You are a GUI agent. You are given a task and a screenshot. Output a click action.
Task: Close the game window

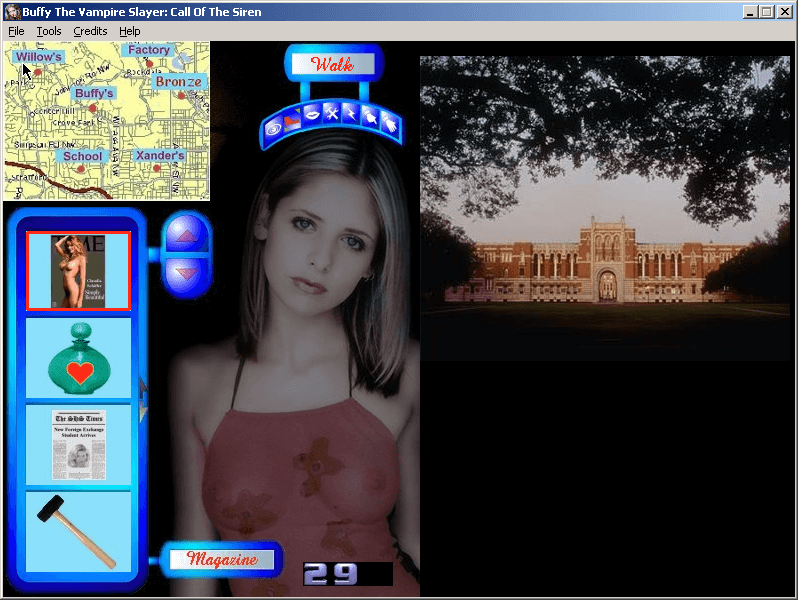784,12
